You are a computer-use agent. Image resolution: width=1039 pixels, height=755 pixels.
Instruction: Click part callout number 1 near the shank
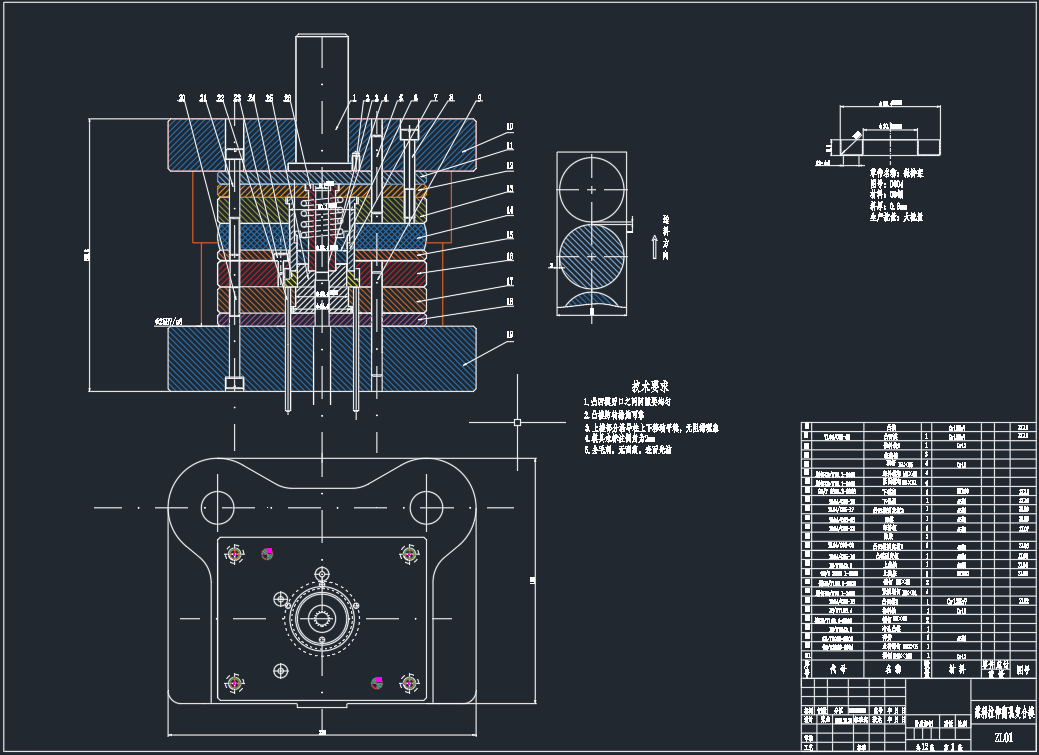[355, 98]
